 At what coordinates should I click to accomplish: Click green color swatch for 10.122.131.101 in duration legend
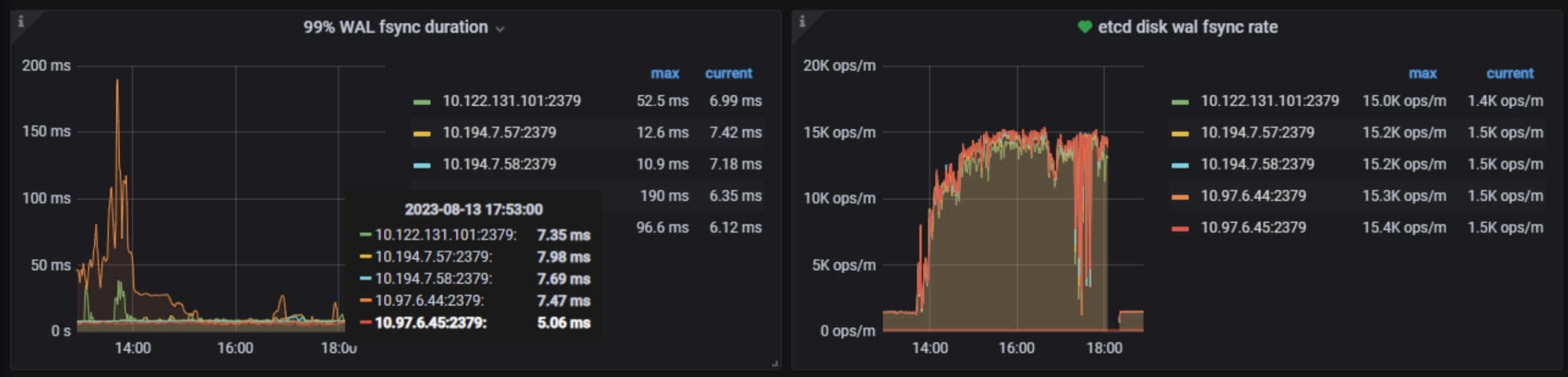(422, 102)
